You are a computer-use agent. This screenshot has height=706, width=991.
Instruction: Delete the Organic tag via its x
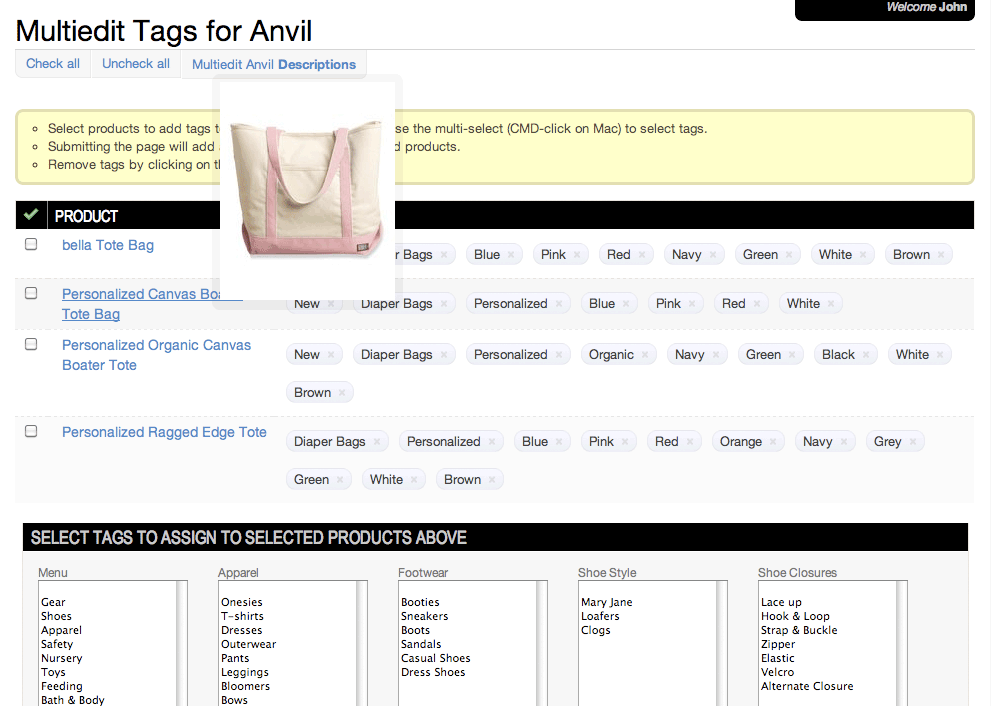[x=643, y=355]
